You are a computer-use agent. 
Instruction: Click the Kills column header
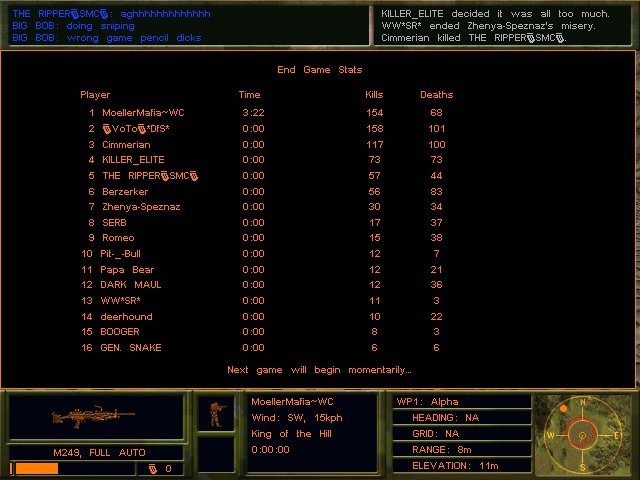(x=376, y=95)
